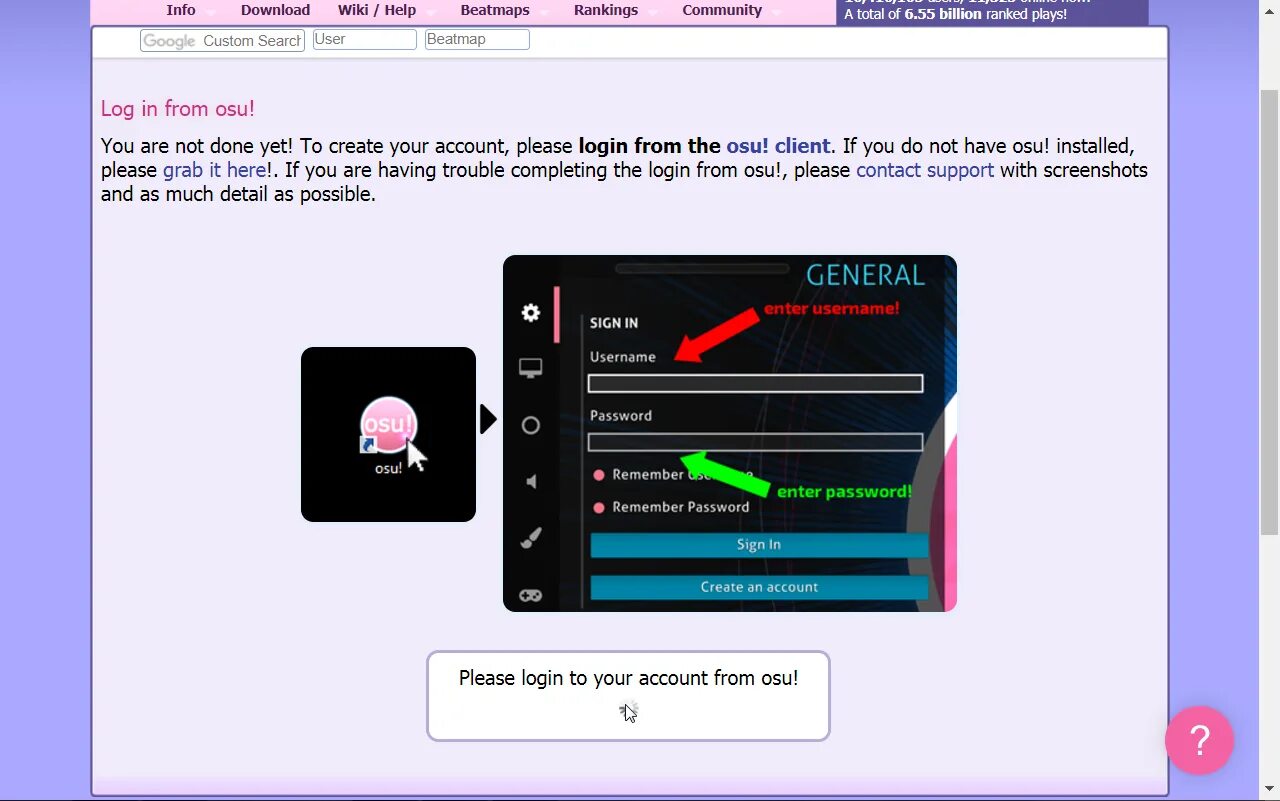Follow the grab it here link

click(215, 170)
